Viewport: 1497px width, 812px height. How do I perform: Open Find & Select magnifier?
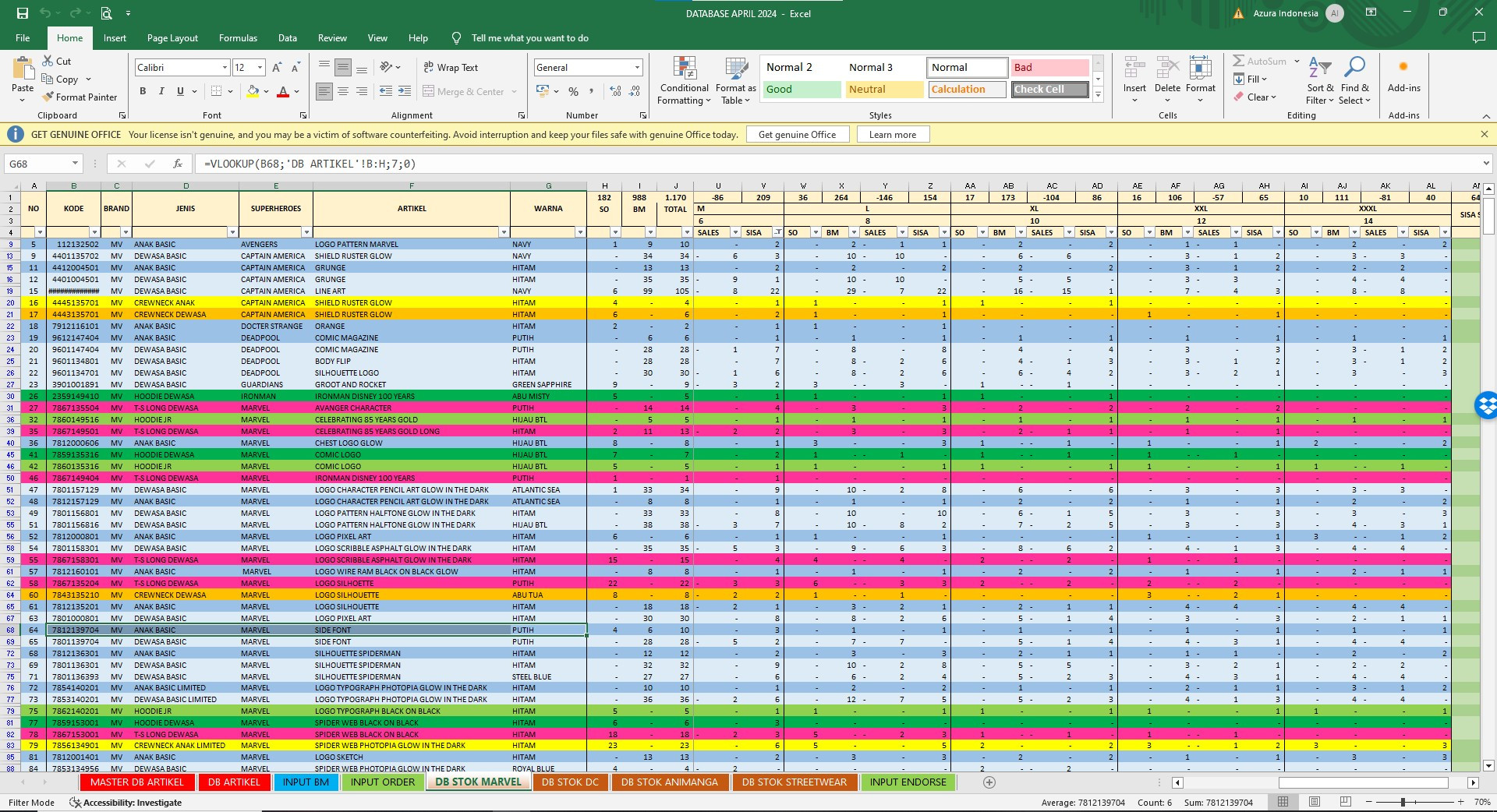point(1355,79)
